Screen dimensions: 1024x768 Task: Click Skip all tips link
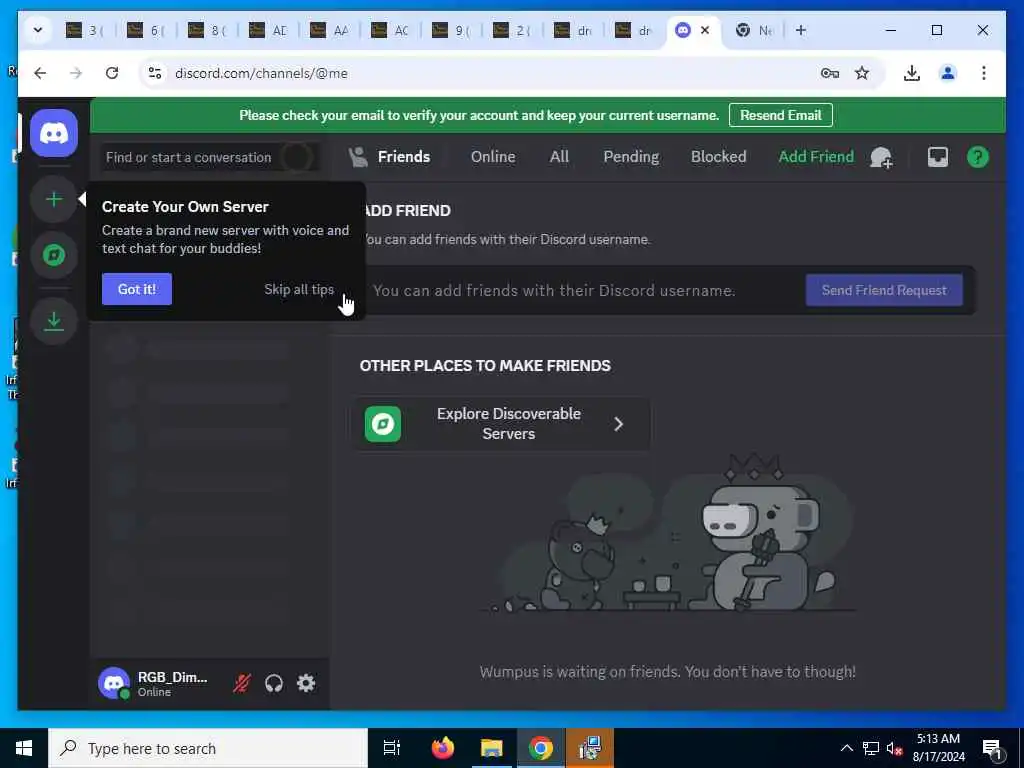pyautogui.click(x=298, y=289)
